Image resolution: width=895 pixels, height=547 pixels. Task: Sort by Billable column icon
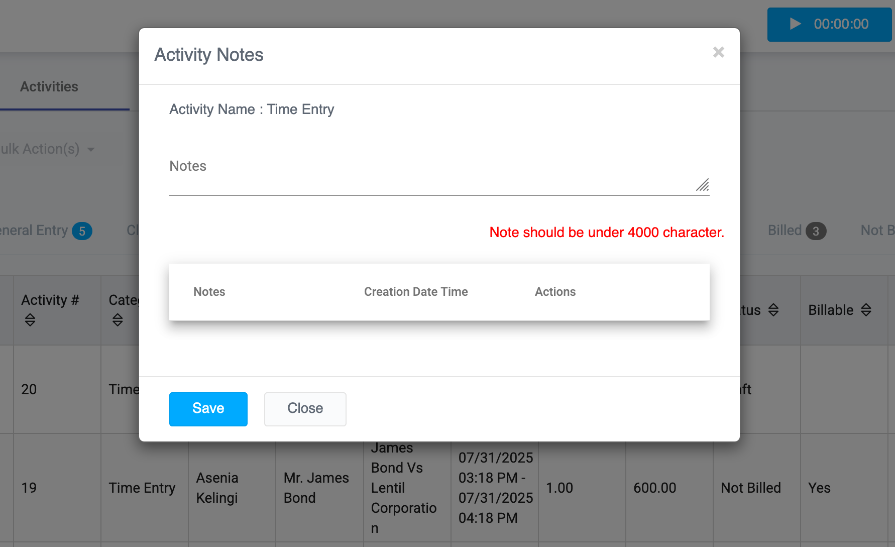866,311
